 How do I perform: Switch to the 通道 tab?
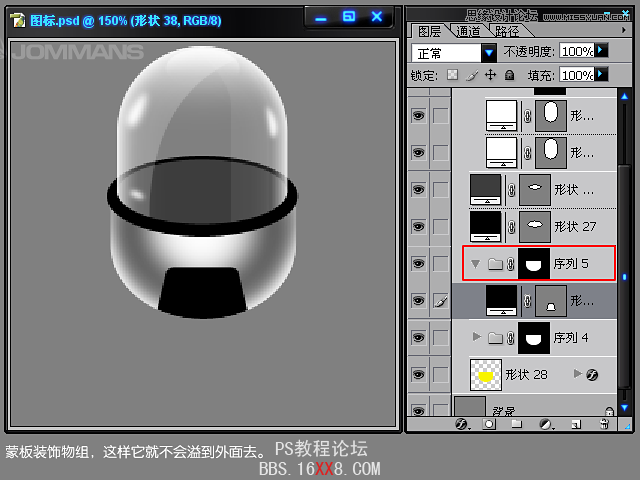coord(468,30)
